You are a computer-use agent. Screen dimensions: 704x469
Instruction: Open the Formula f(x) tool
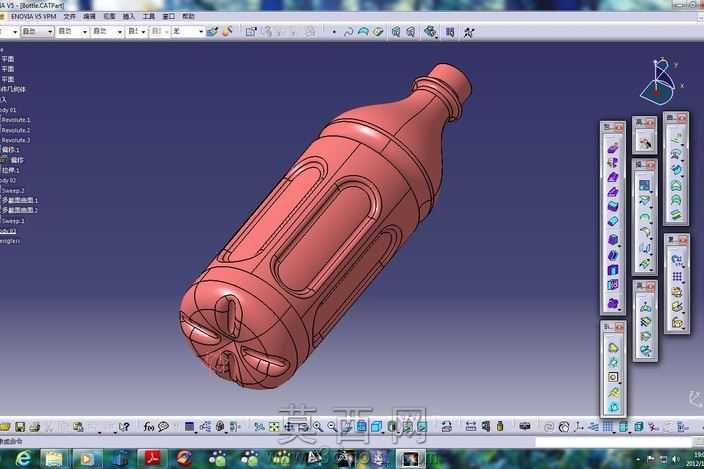(149, 426)
